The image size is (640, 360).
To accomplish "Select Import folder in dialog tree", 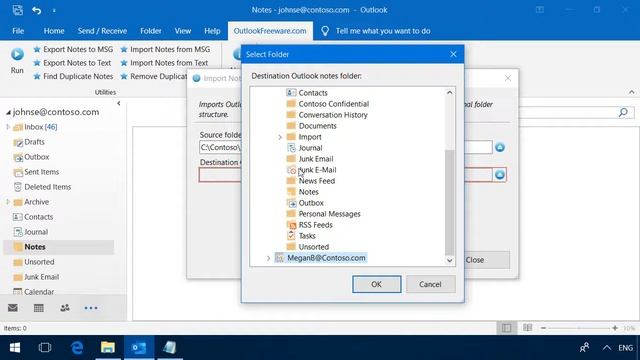I will coord(304,137).
